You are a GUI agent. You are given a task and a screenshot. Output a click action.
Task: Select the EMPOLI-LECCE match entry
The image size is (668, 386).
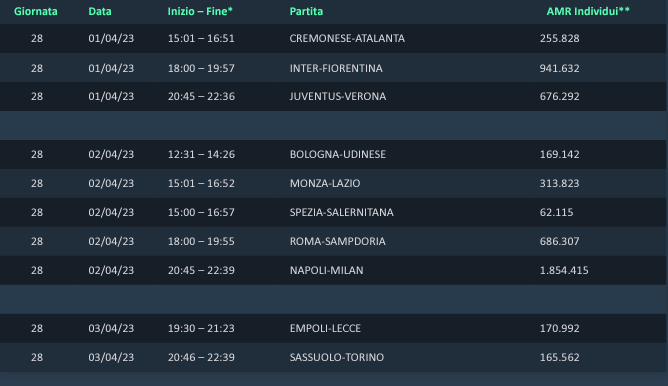[x=325, y=328]
